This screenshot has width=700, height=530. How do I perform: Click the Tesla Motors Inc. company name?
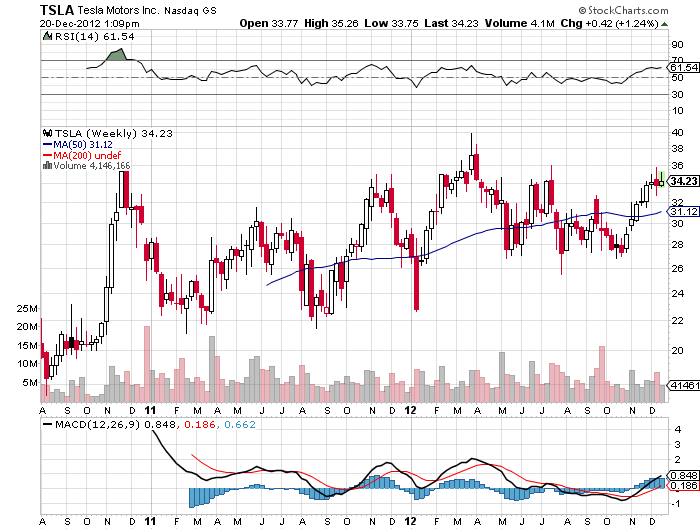pos(118,10)
